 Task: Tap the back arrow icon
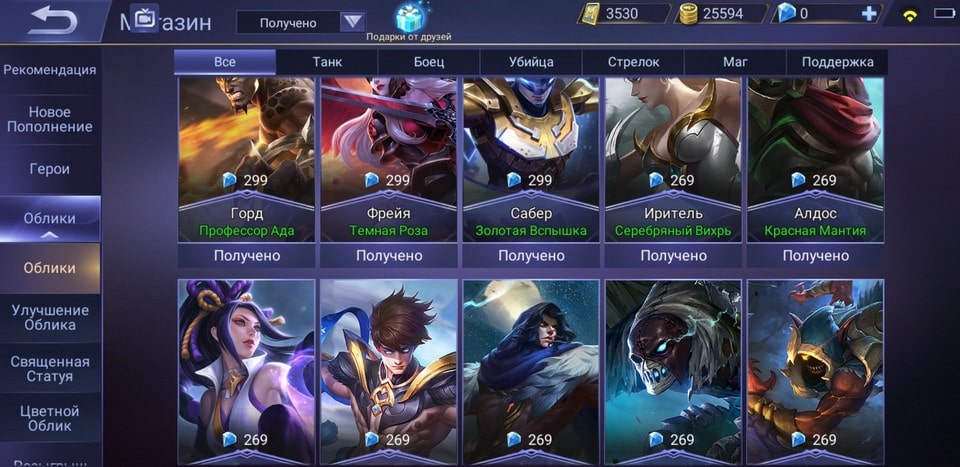[x=52, y=20]
